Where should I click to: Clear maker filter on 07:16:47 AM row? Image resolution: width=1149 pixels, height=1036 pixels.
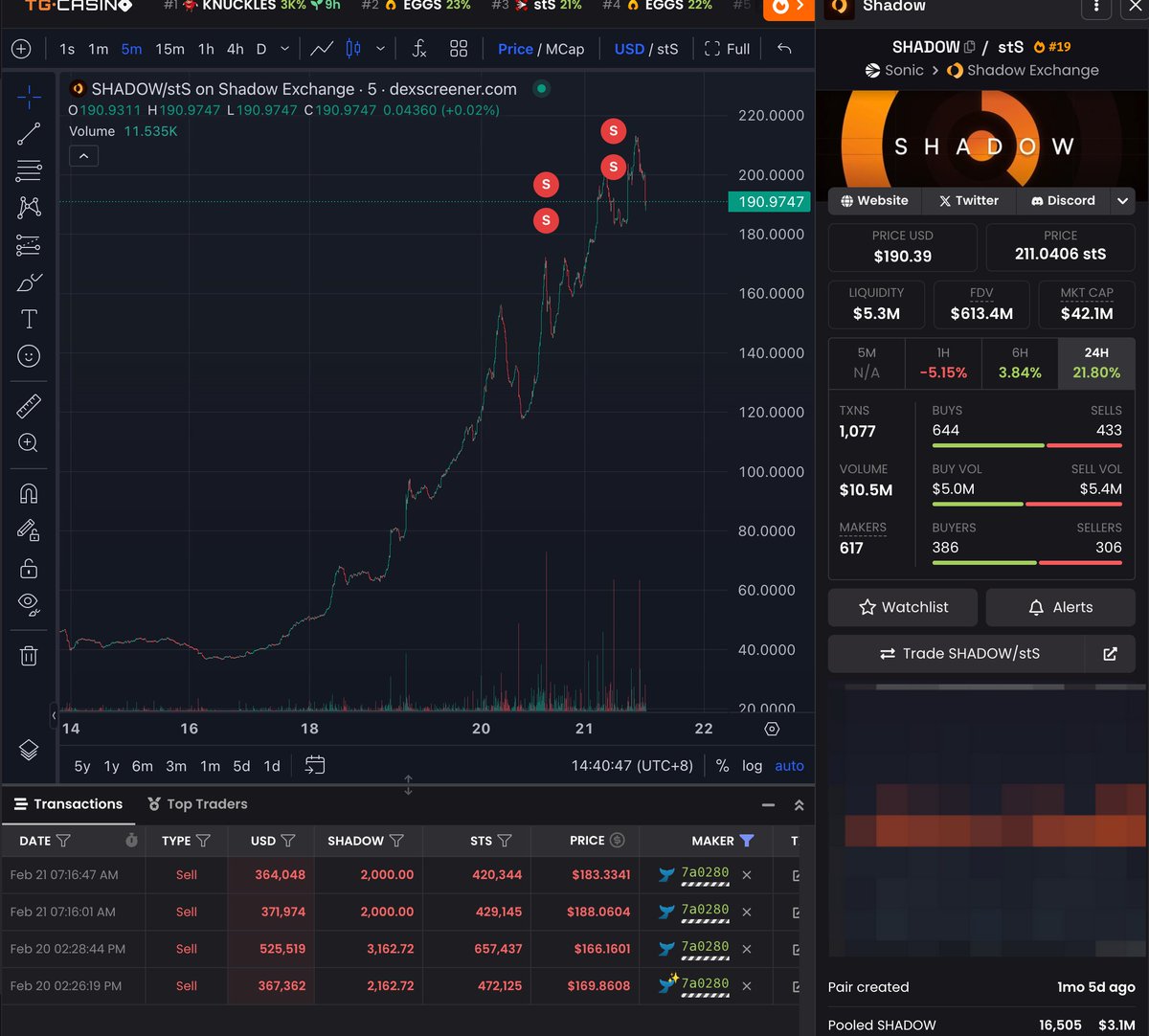click(x=747, y=875)
